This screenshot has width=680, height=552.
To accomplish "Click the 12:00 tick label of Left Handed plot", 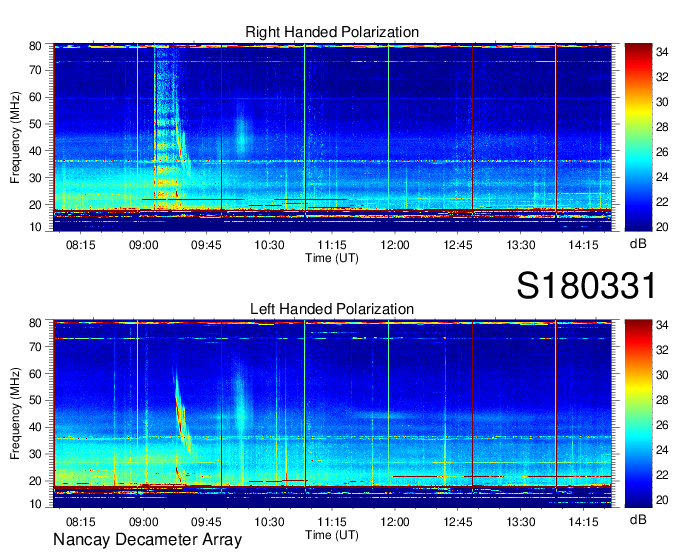I will click(x=395, y=522).
